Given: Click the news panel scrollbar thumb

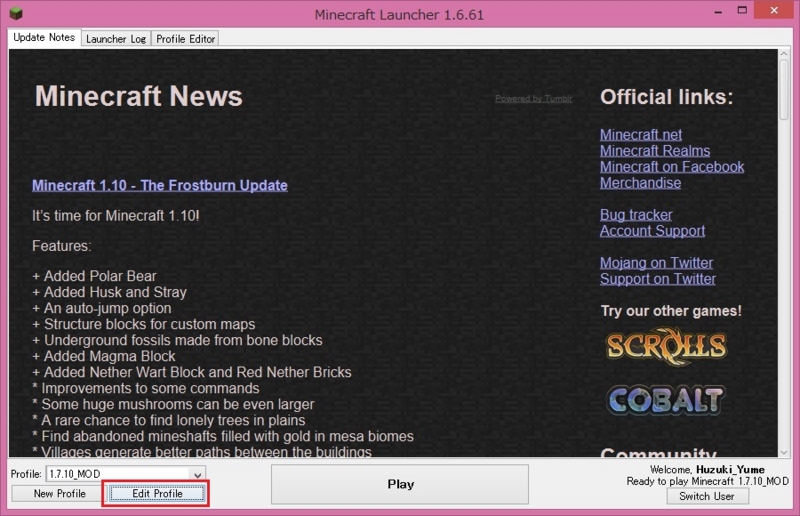Looking at the screenshot, I should tap(784, 90).
